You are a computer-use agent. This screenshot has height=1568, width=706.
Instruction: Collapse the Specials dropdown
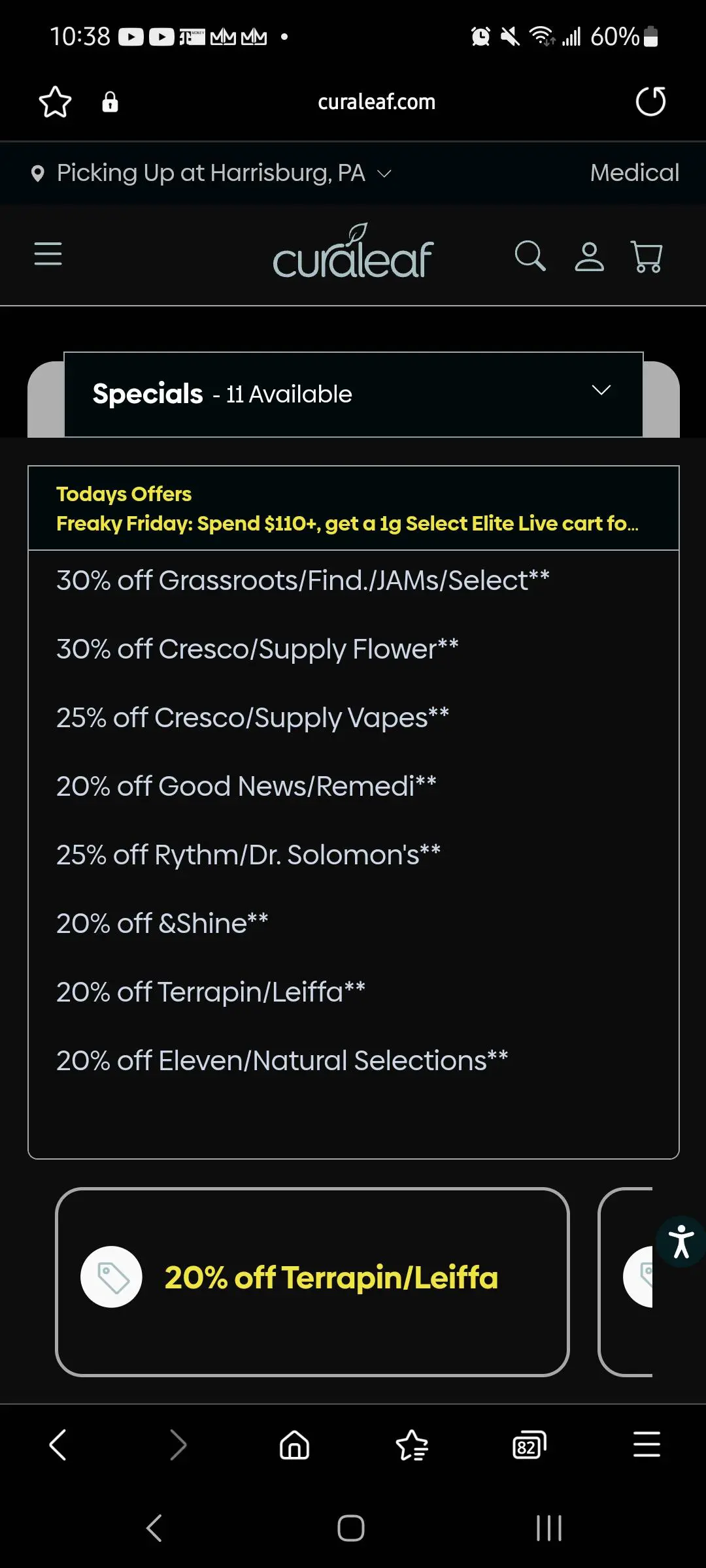(601, 391)
